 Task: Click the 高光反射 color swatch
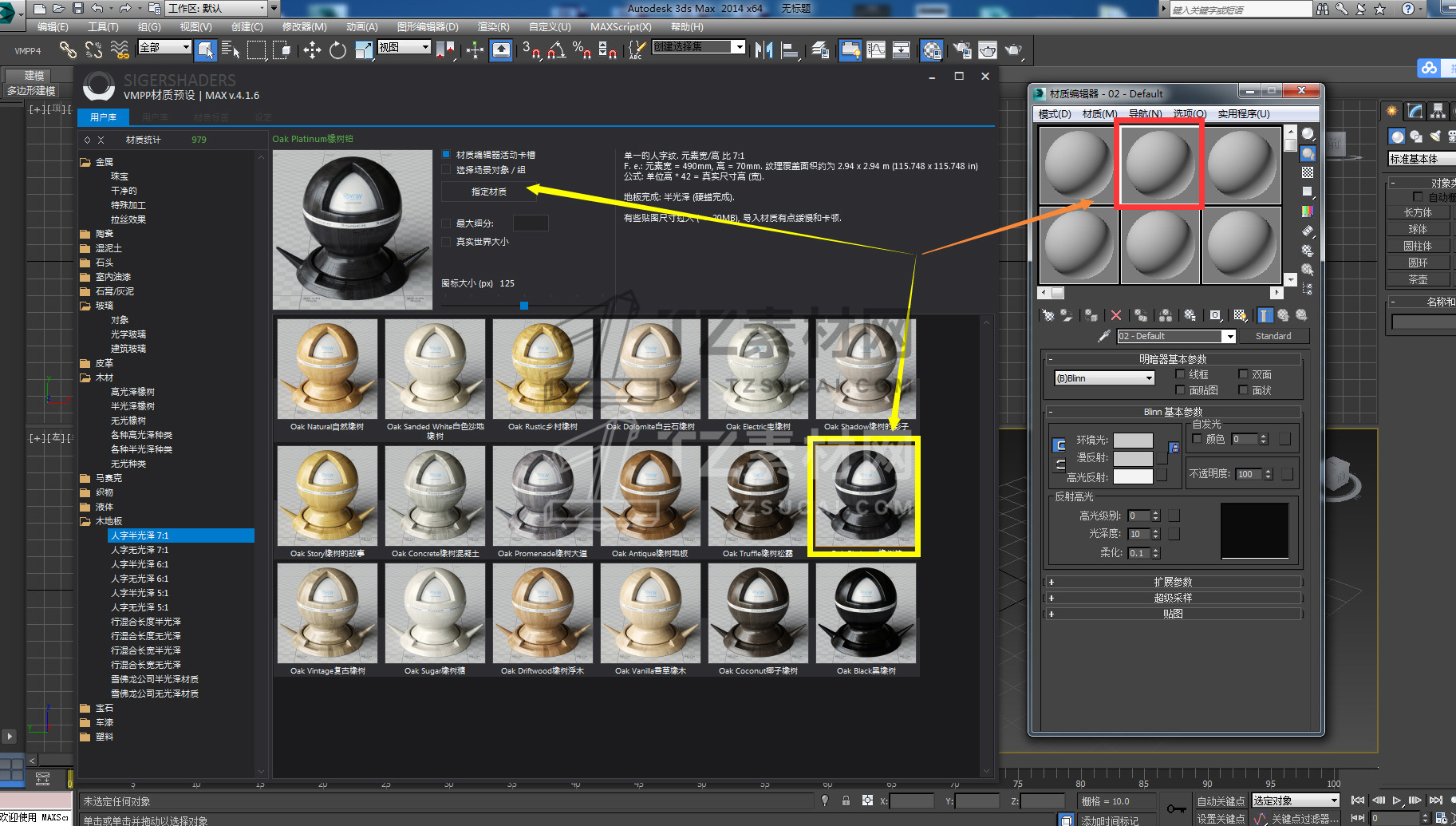click(1133, 476)
